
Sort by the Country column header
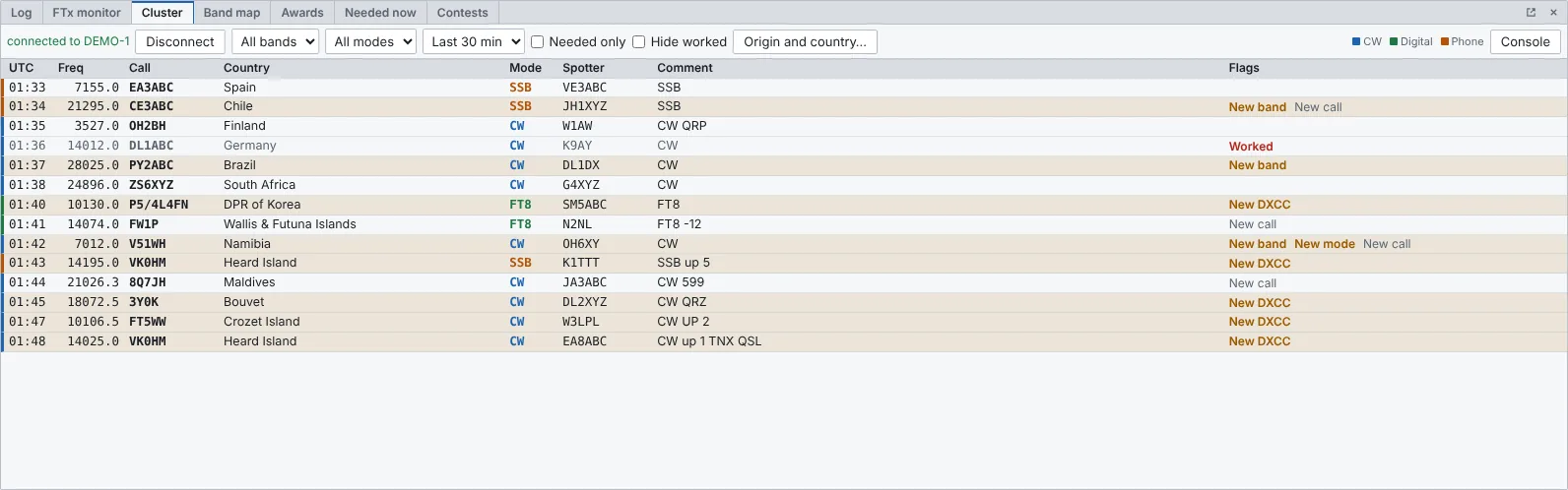coord(246,68)
